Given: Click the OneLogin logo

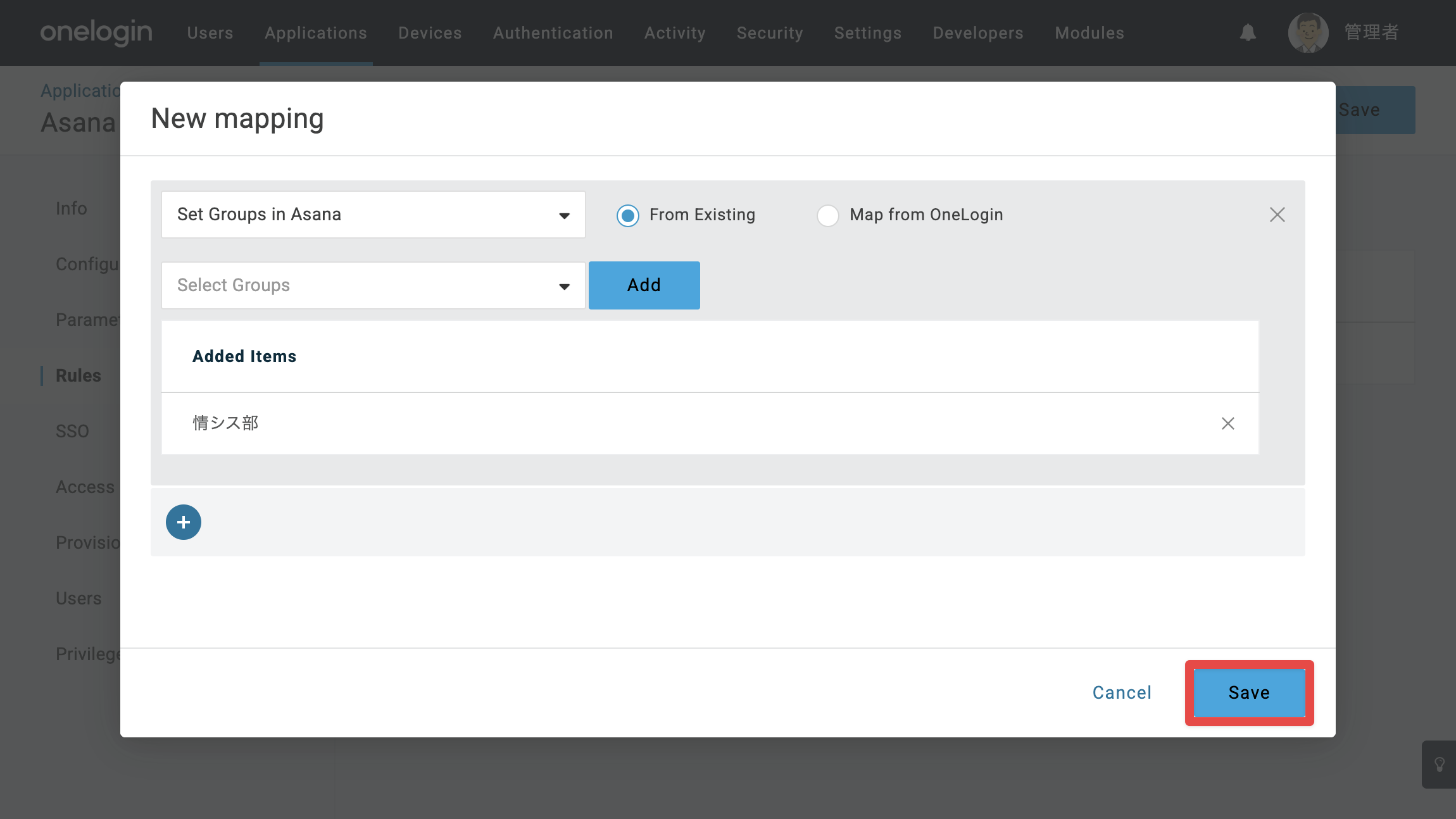Looking at the screenshot, I should [x=96, y=32].
